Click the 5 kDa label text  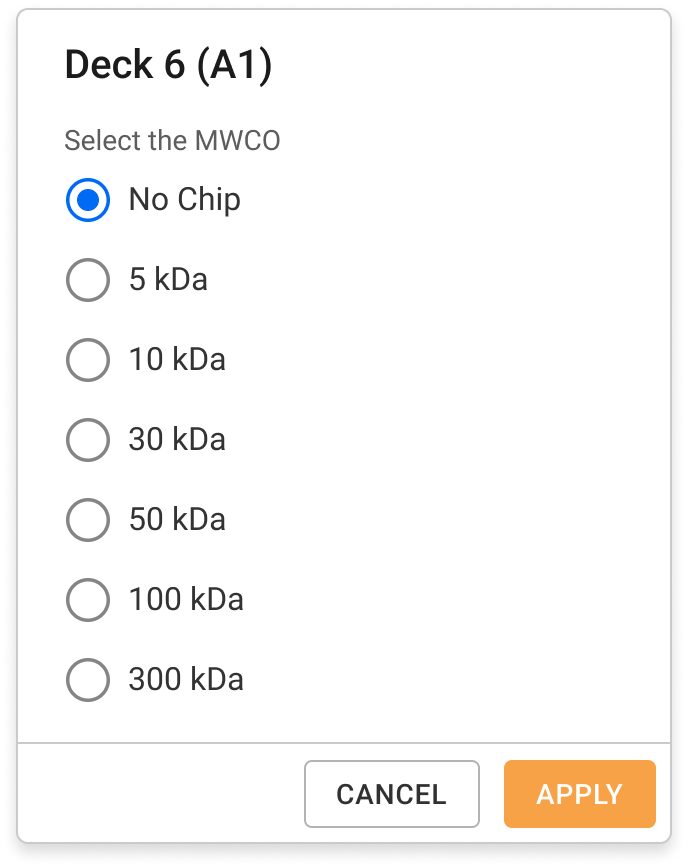click(x=166, y=280)
